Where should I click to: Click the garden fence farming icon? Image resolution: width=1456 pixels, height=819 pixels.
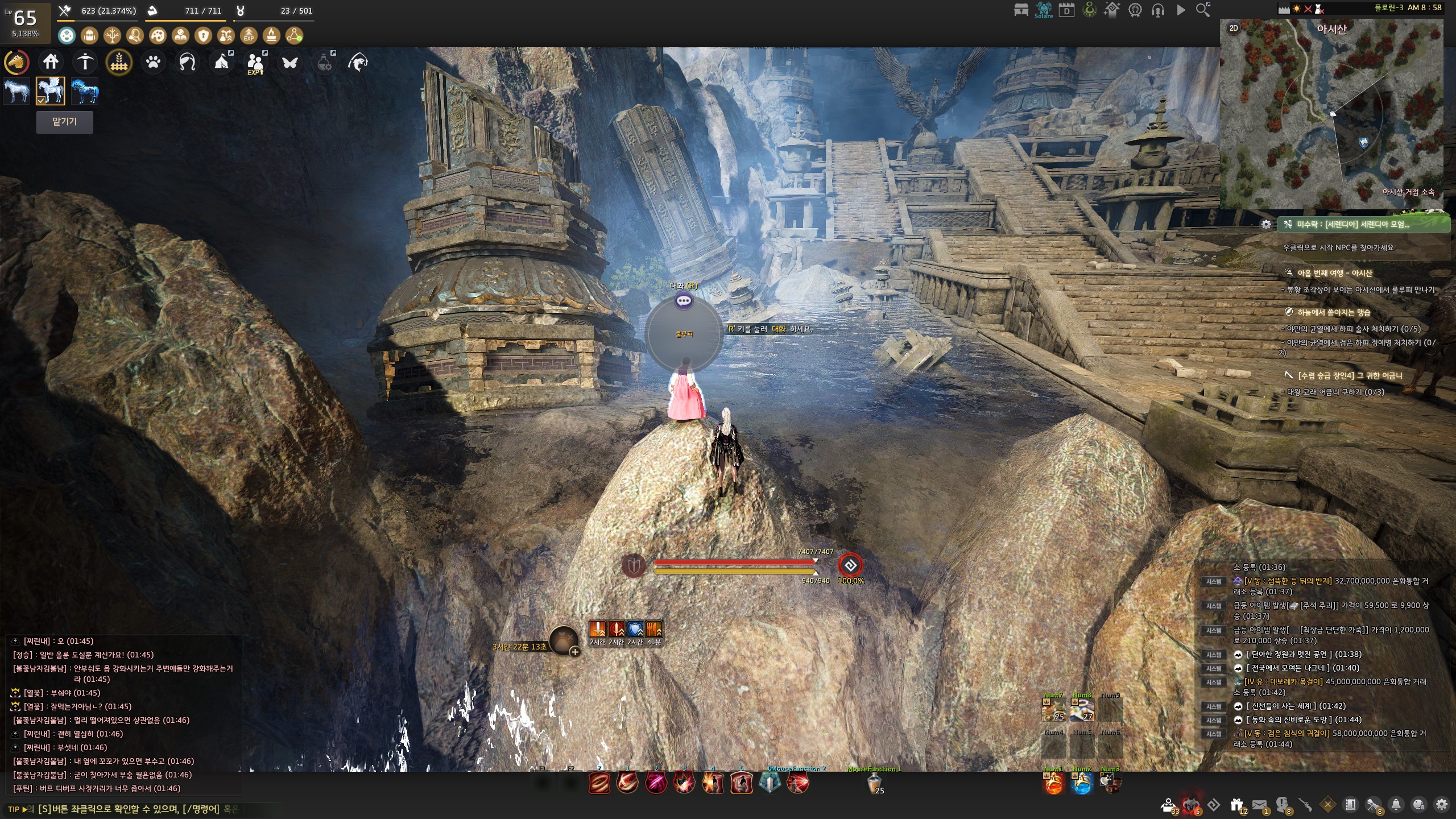pyautogui.click(x=119, y=62)
